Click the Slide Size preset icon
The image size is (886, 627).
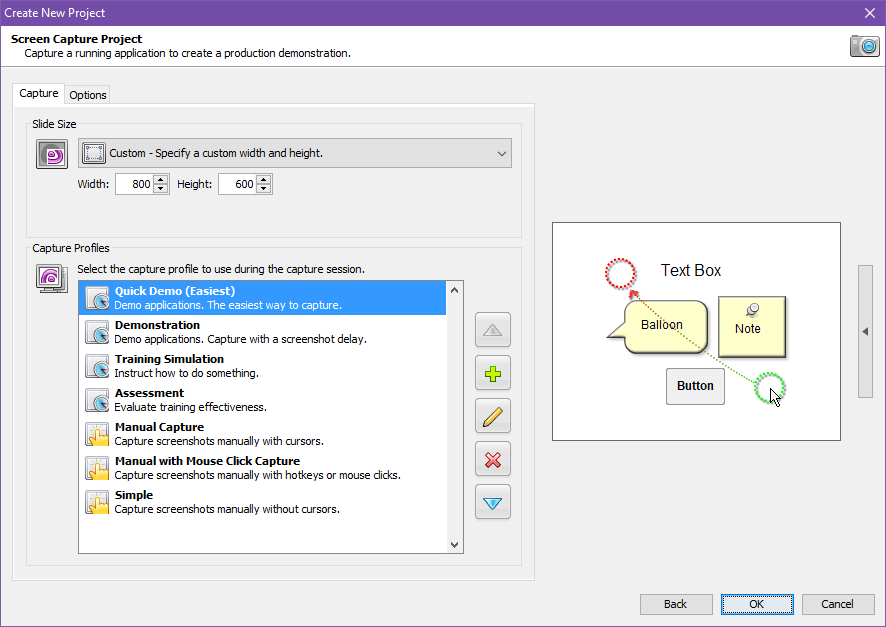pos(52,154)
